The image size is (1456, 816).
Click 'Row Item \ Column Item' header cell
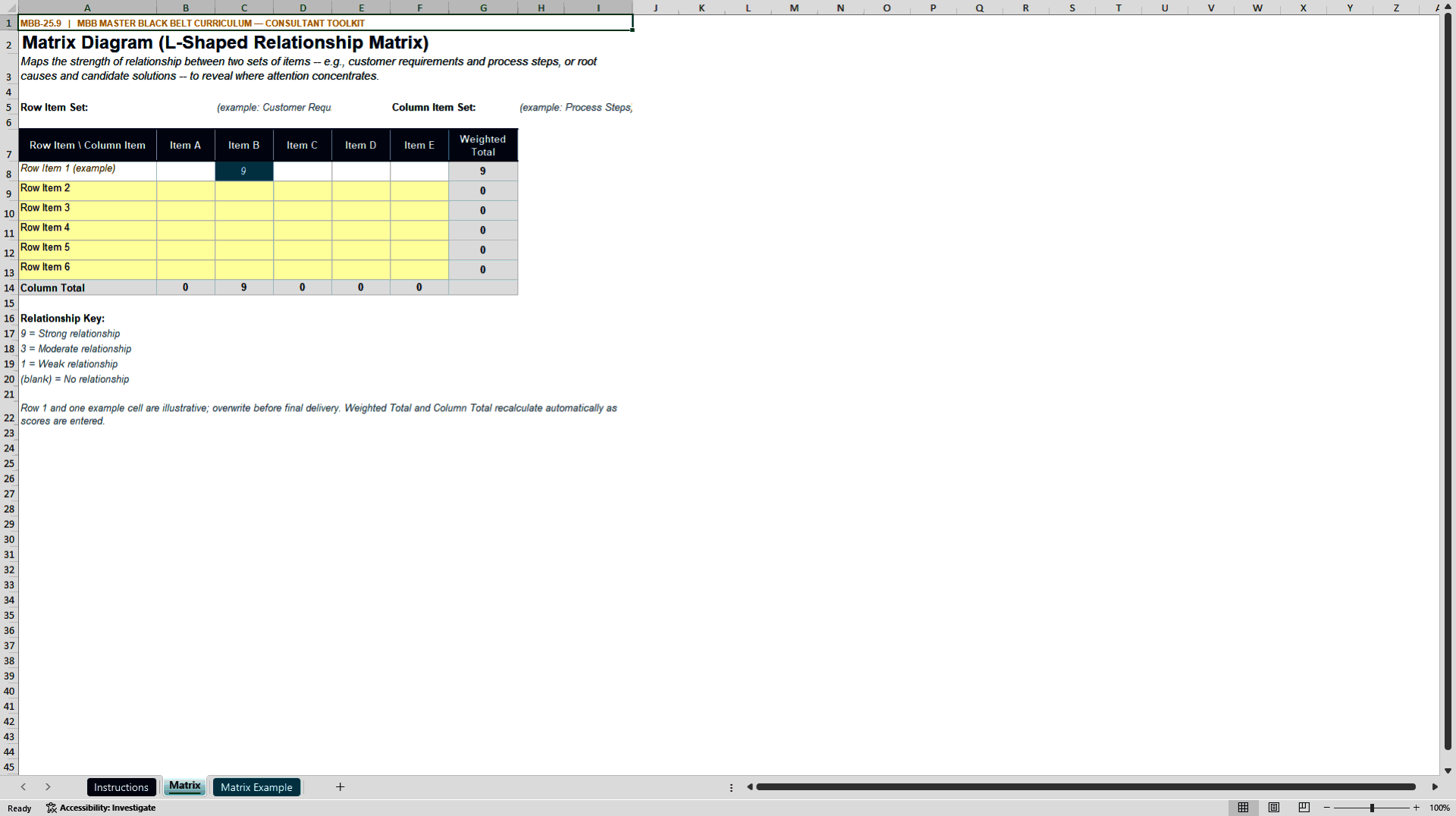click(87, 145)
